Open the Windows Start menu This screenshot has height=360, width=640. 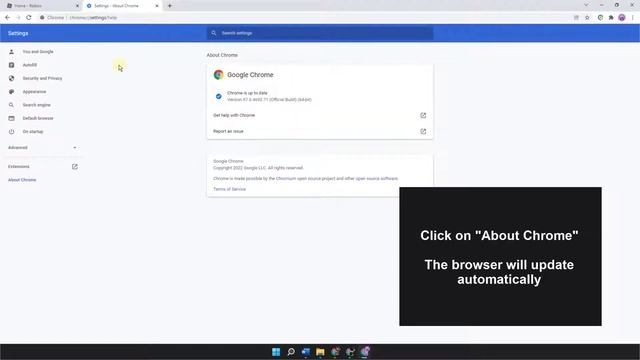pyautogui.click(x=276, y=352)
